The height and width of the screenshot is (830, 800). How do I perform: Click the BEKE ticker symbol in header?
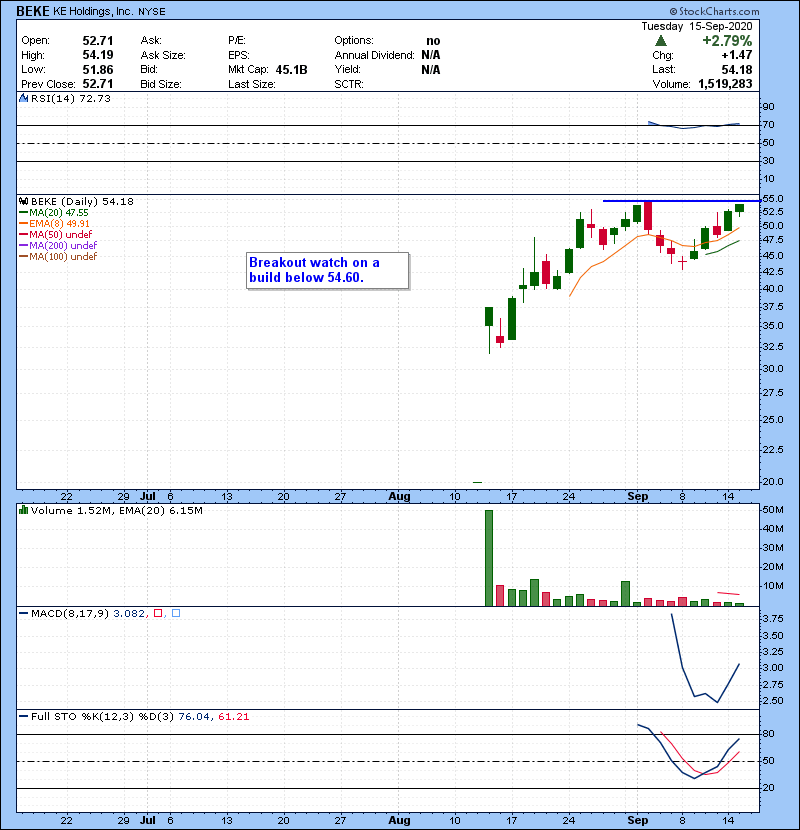tap(36, 12)
